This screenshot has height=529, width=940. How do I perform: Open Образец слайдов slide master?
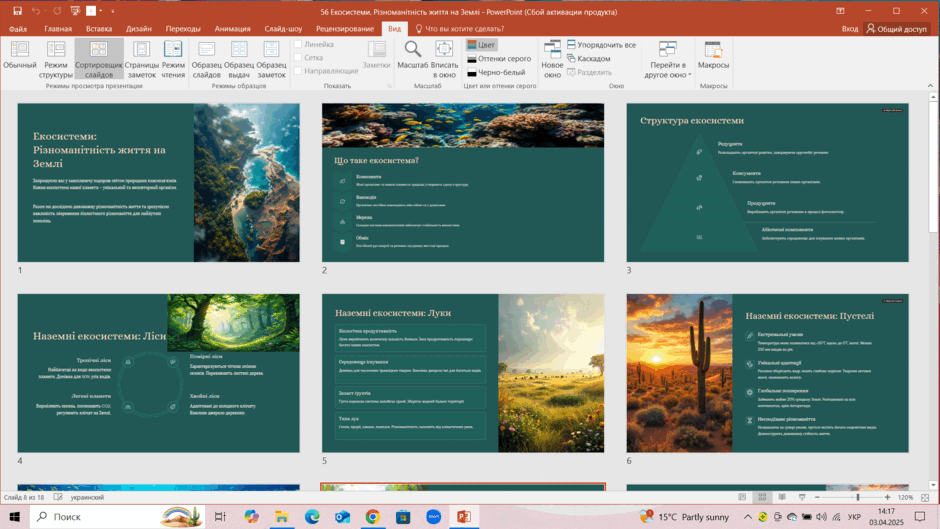pyautogui.click(x=206, y=59)
